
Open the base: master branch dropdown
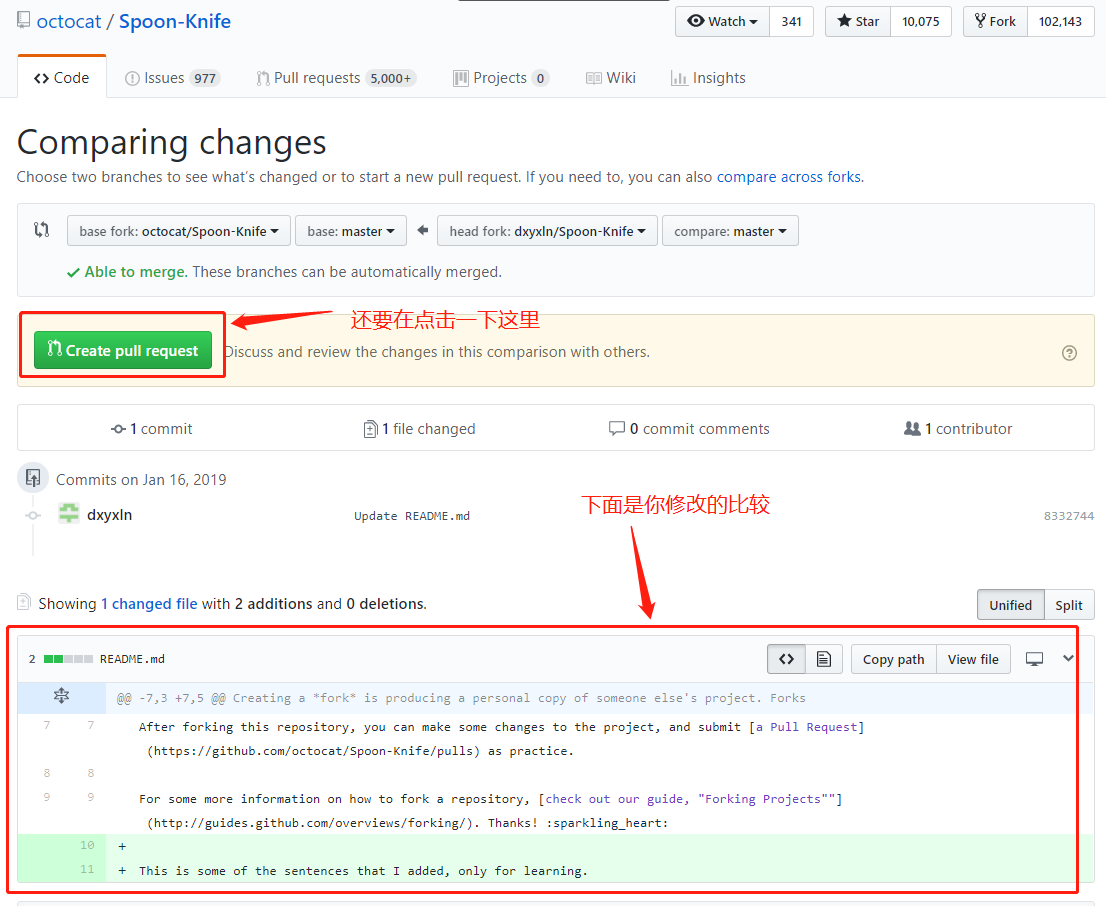click(x=350, y=230)
